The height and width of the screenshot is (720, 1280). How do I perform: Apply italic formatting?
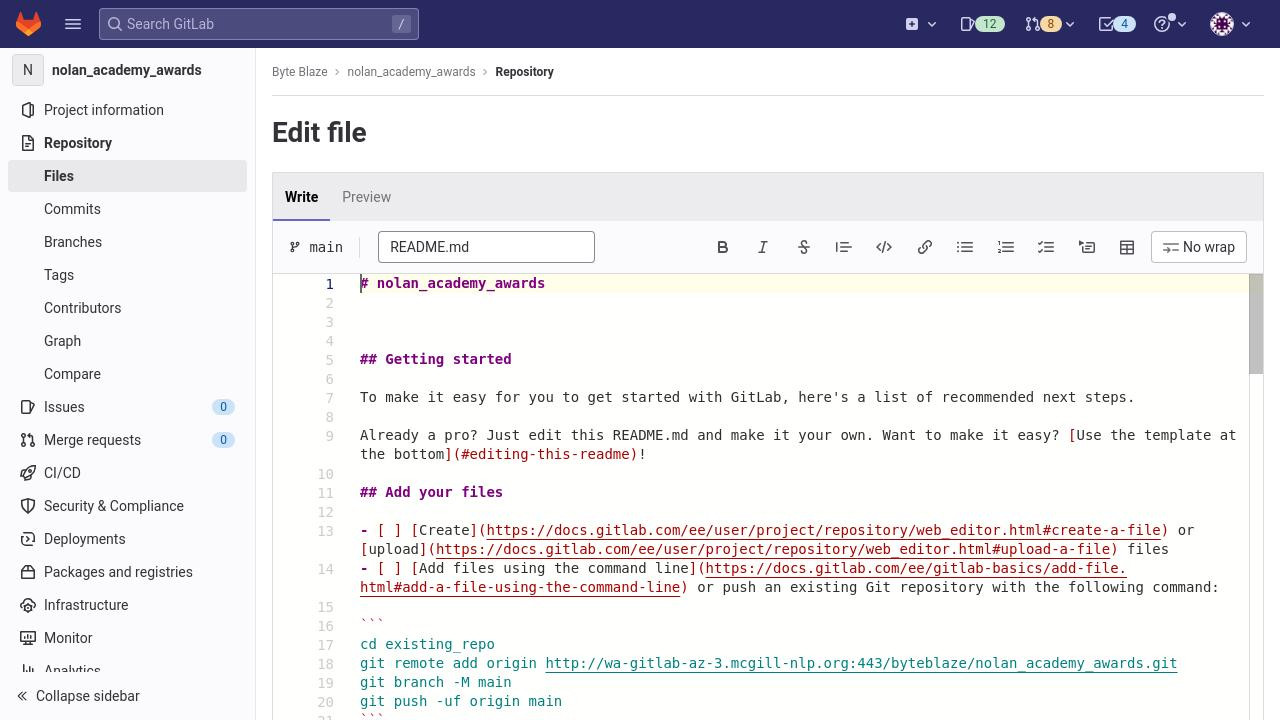(763, 247)
